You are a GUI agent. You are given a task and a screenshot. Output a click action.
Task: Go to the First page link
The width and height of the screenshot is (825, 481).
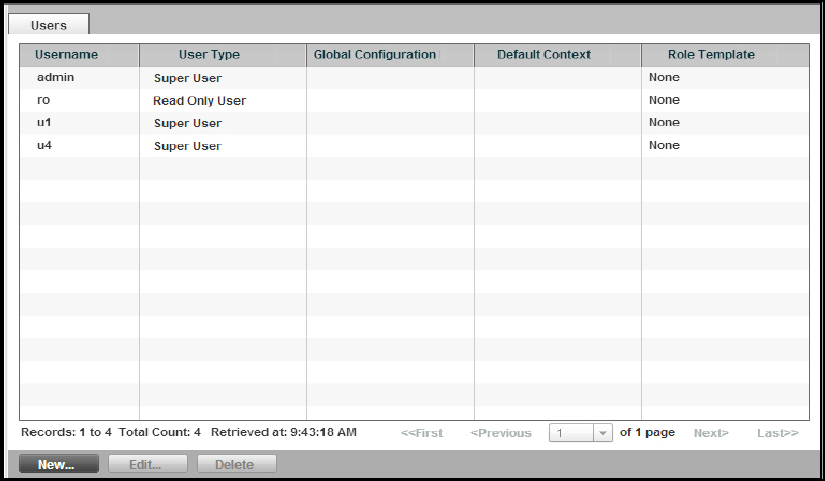pyautogui.click(x=422, y=433)
